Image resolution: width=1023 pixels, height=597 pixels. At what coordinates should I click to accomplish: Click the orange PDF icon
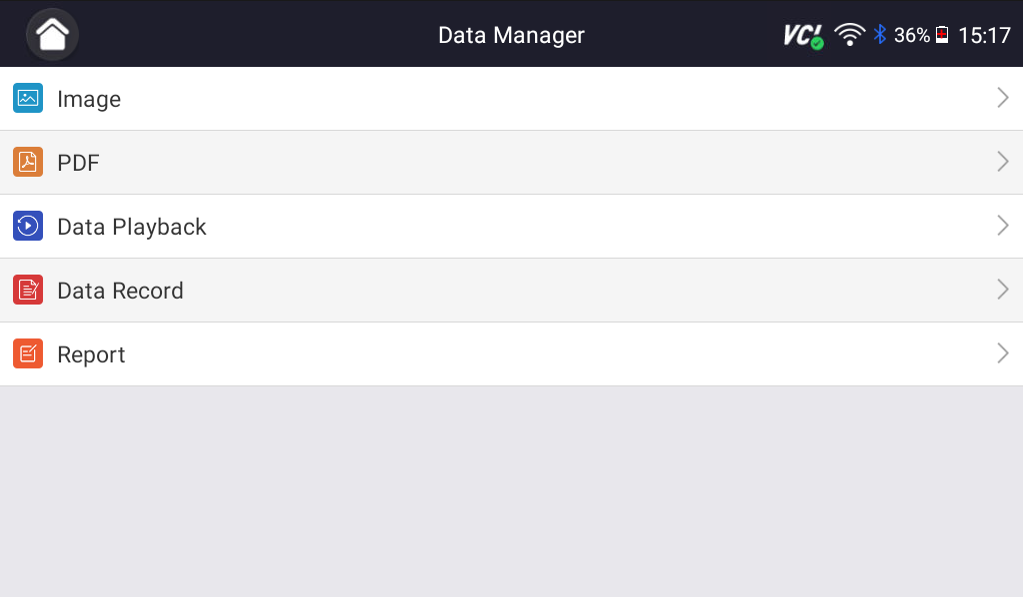tap(28, 162)
